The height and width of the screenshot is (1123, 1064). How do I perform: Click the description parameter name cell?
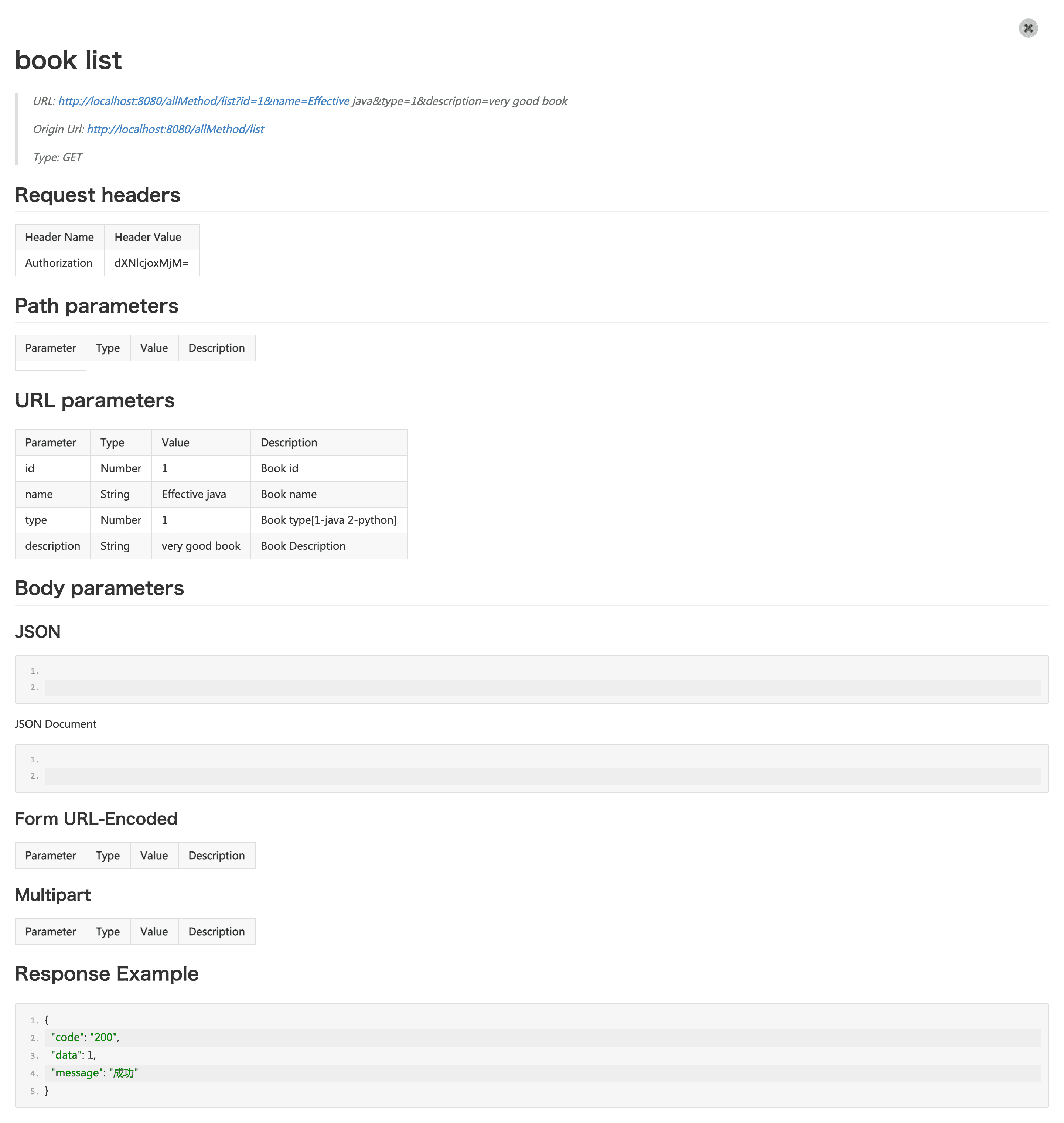52,546
